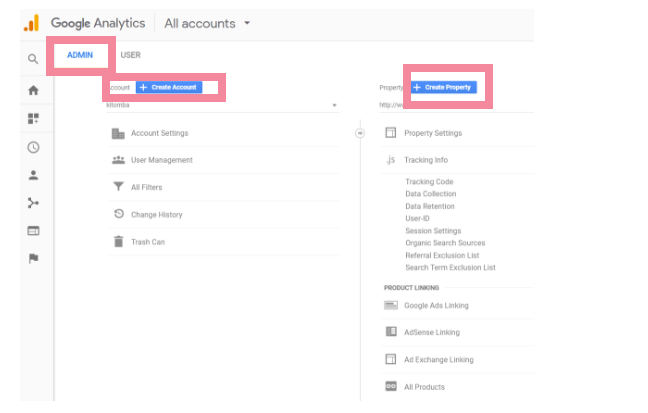
Task: Click the Account Settings building icon
Action: (118, 134)
